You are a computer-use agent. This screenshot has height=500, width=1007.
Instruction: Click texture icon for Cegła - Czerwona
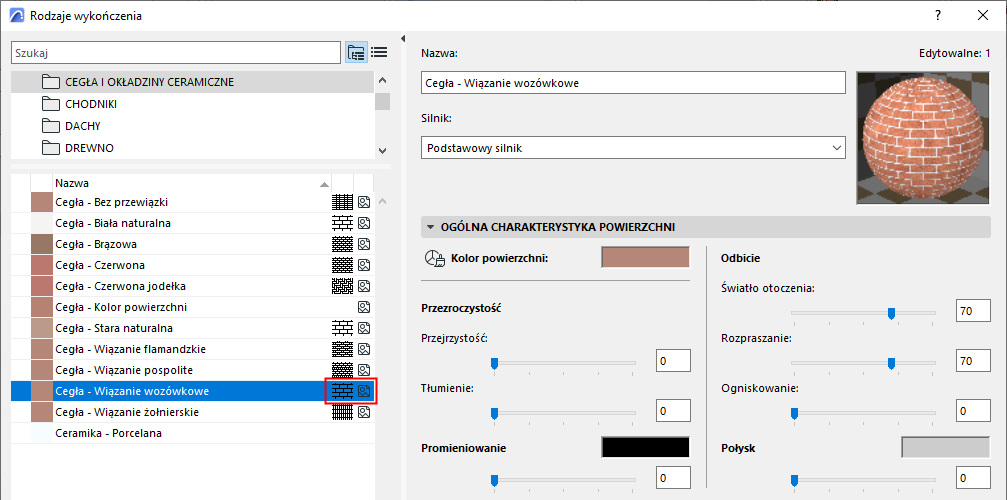click(x=364, y=266)
